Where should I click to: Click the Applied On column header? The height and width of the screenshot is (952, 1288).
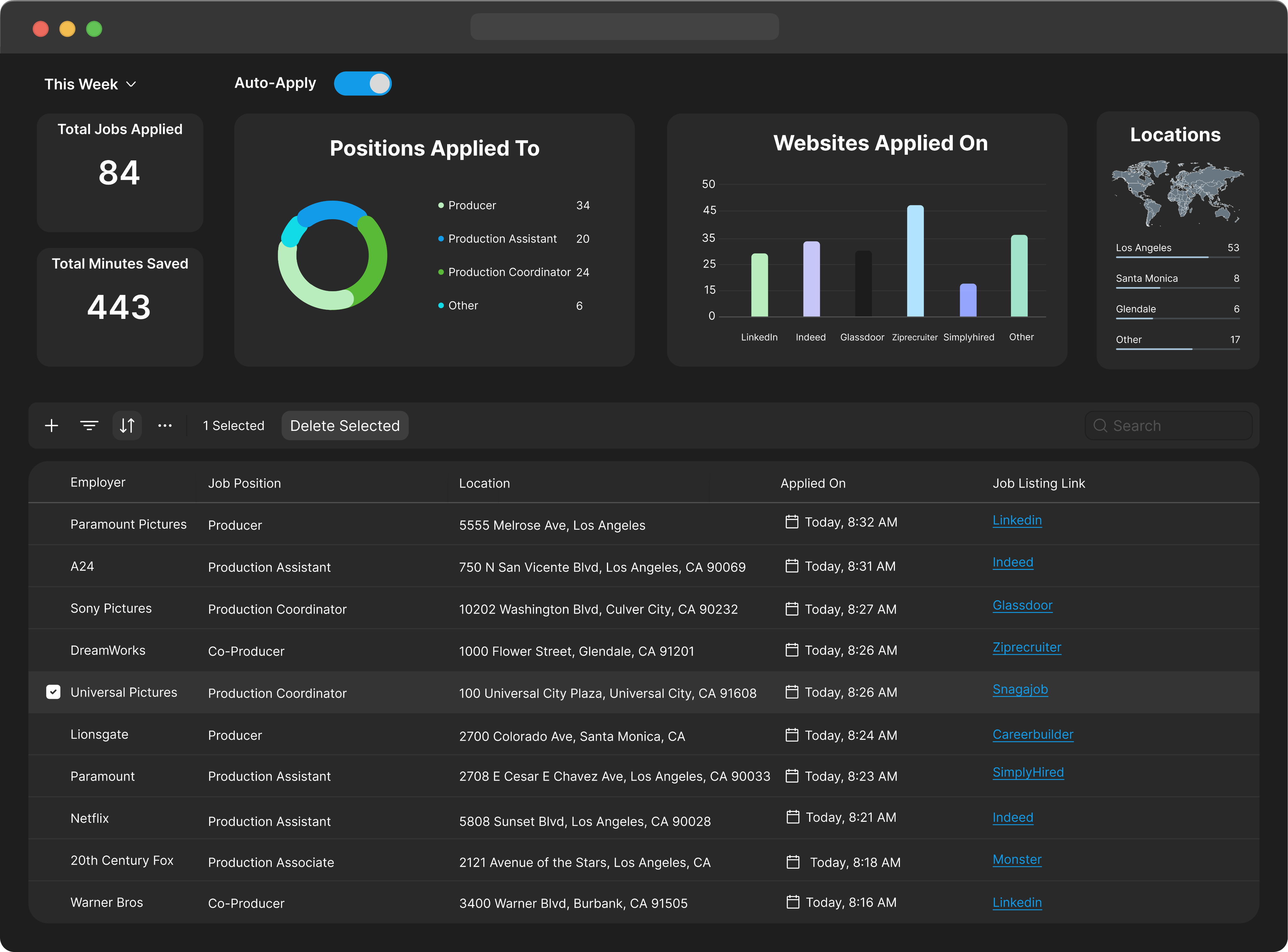812,483
